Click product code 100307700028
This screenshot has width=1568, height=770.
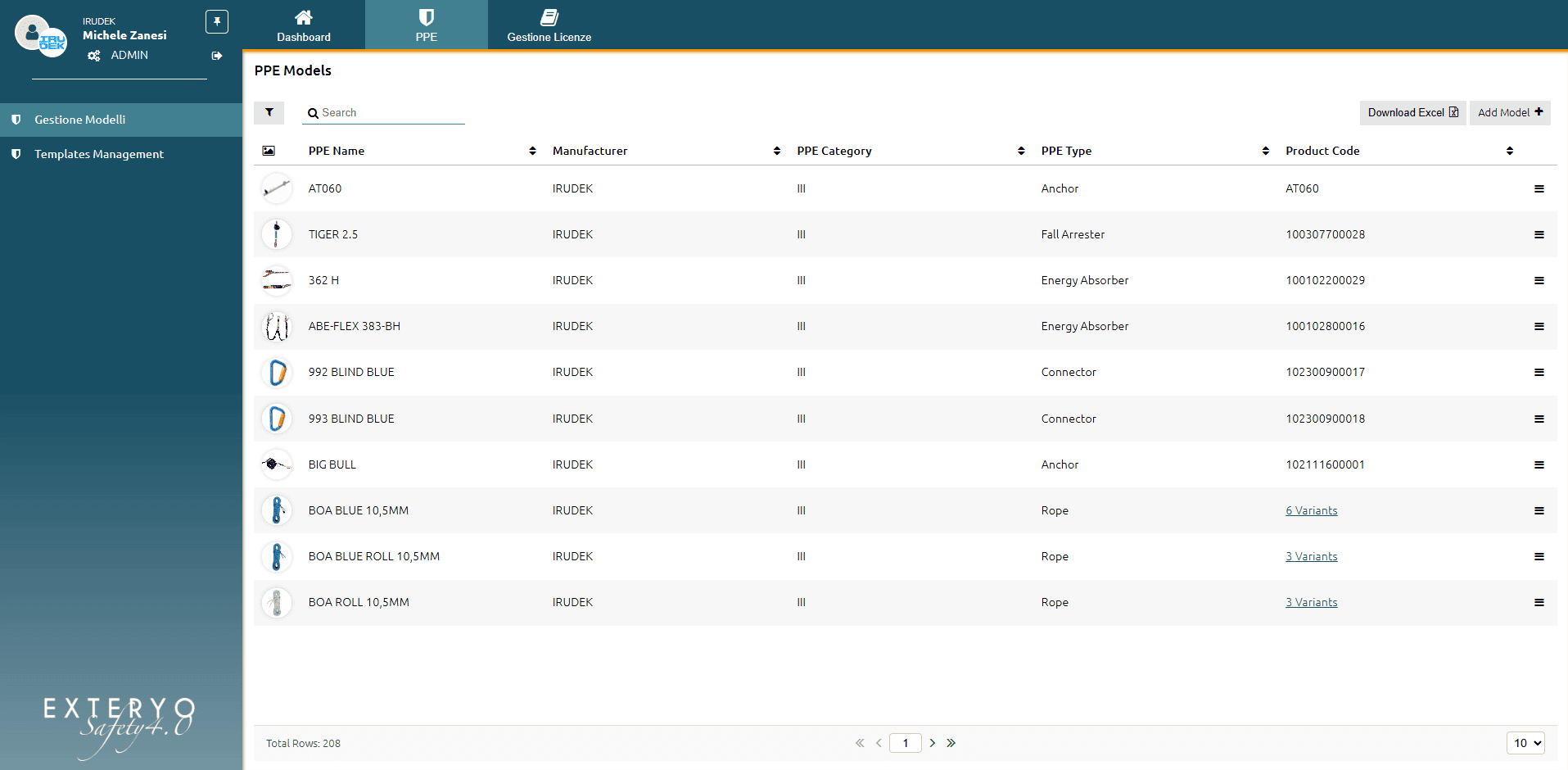[1325, 234]
